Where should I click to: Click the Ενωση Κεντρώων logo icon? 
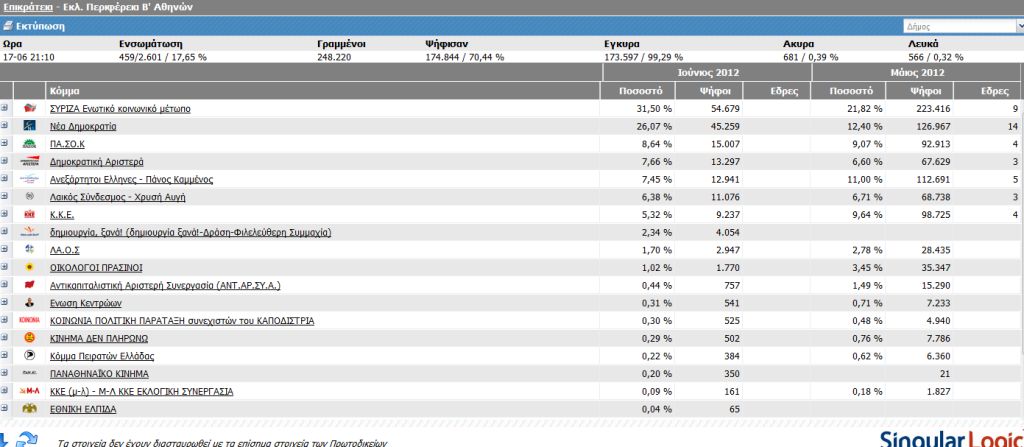30,303
